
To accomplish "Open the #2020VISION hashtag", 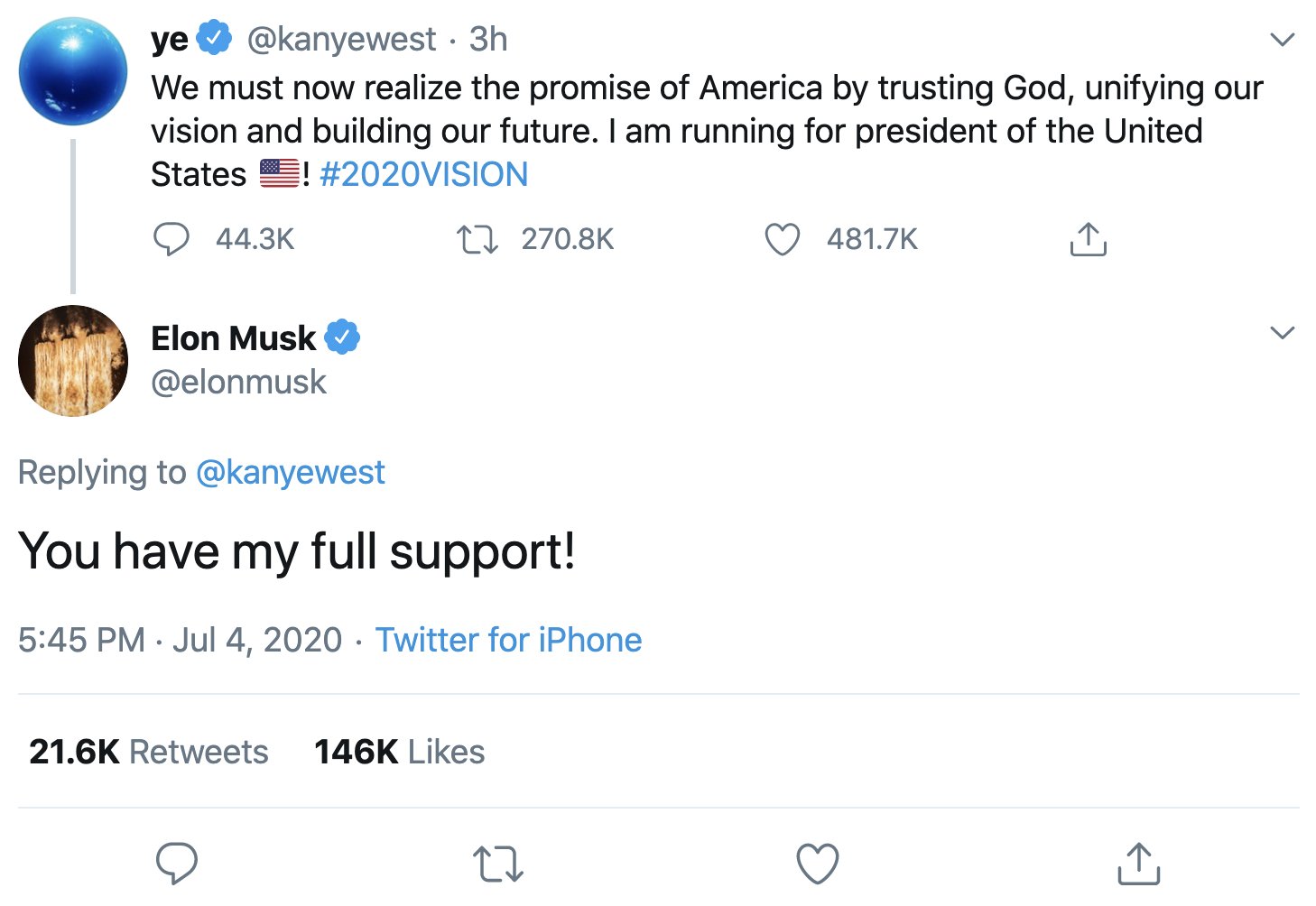I will [x=423, y=174].
